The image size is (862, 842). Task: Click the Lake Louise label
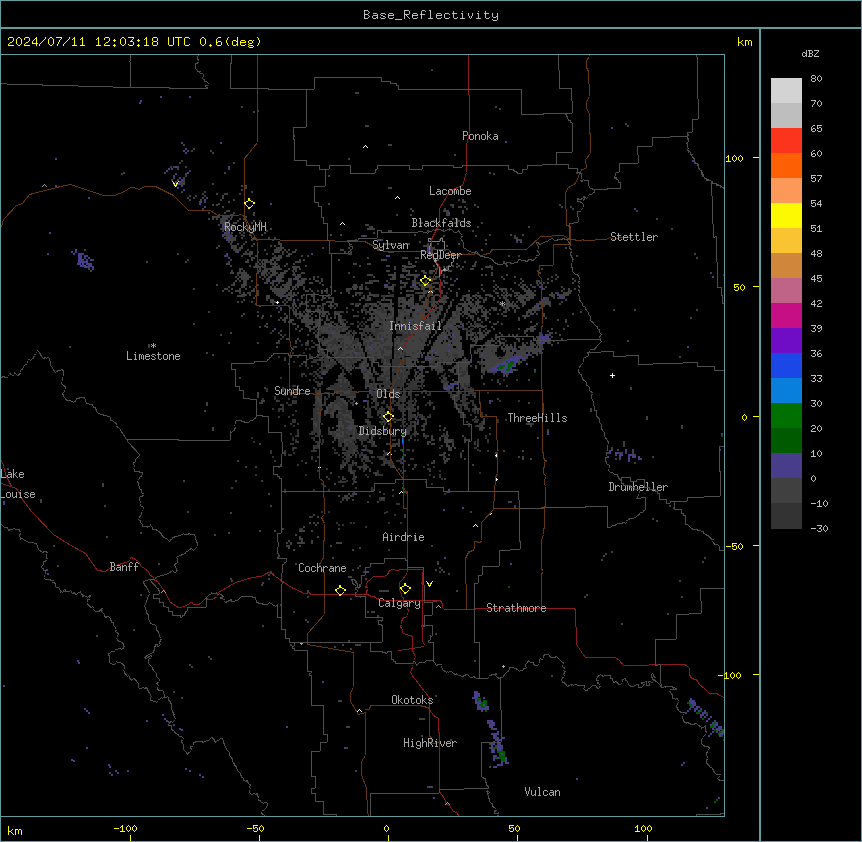tap(18, 484)
